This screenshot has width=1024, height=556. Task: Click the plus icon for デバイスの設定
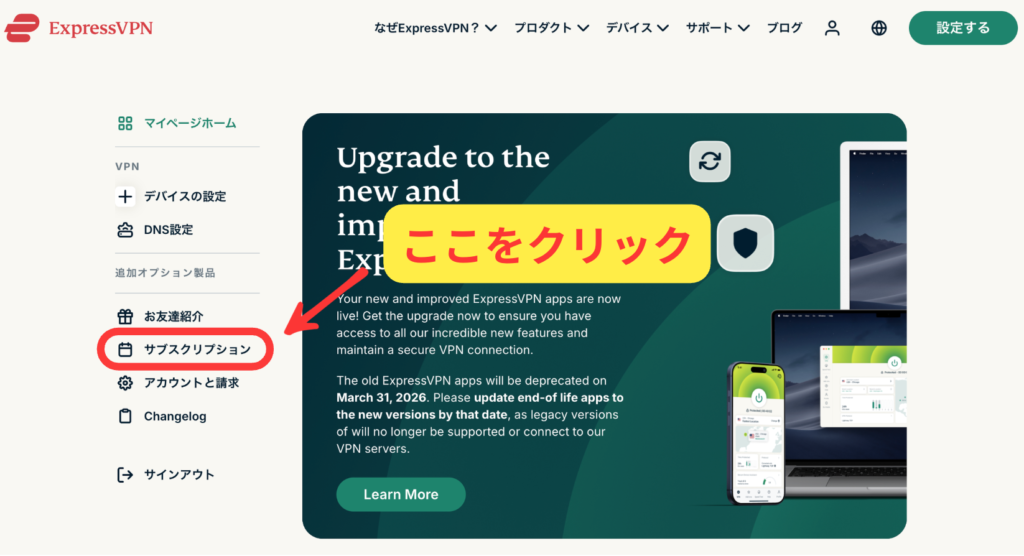click(125, 197)
